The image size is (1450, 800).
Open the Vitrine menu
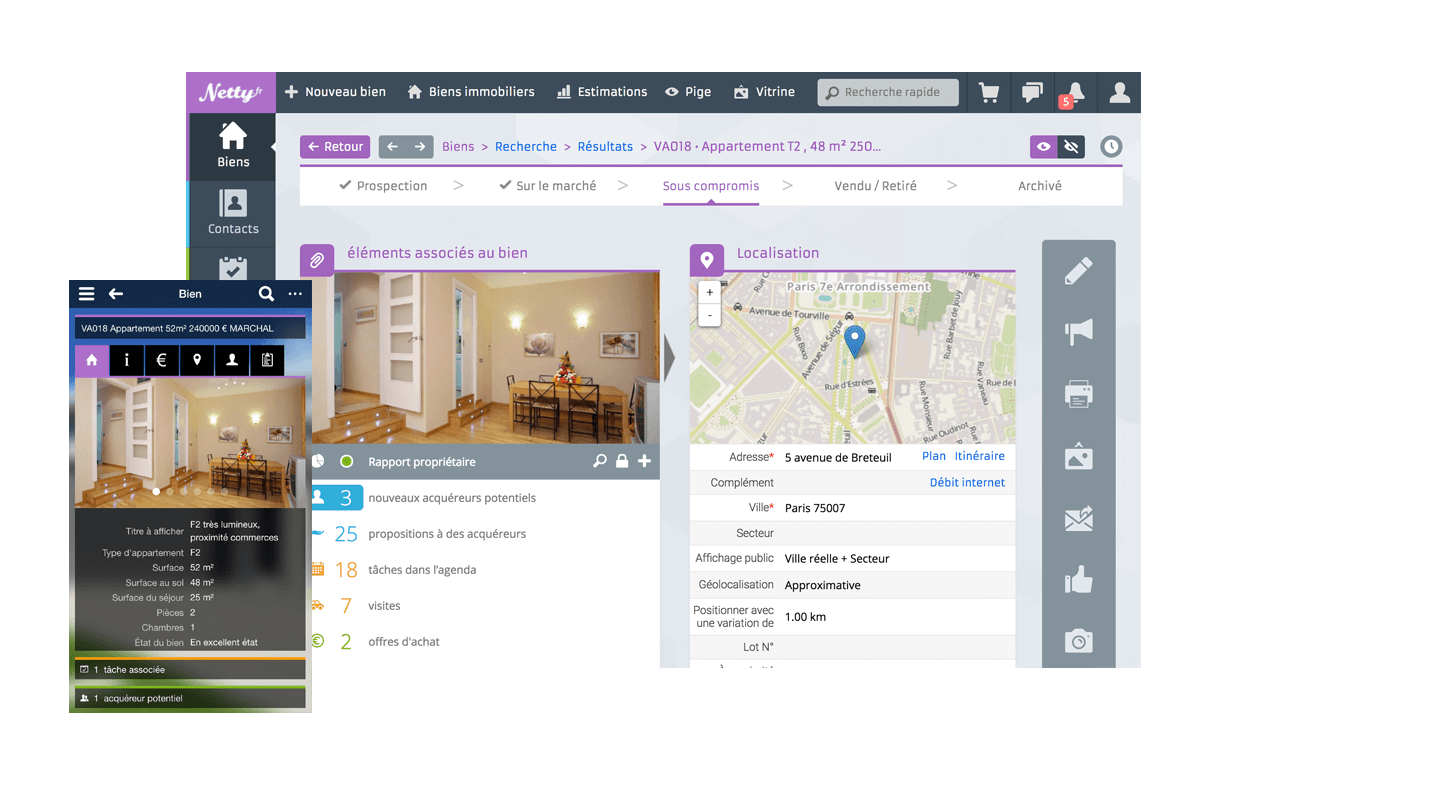(x=764, y=92)
